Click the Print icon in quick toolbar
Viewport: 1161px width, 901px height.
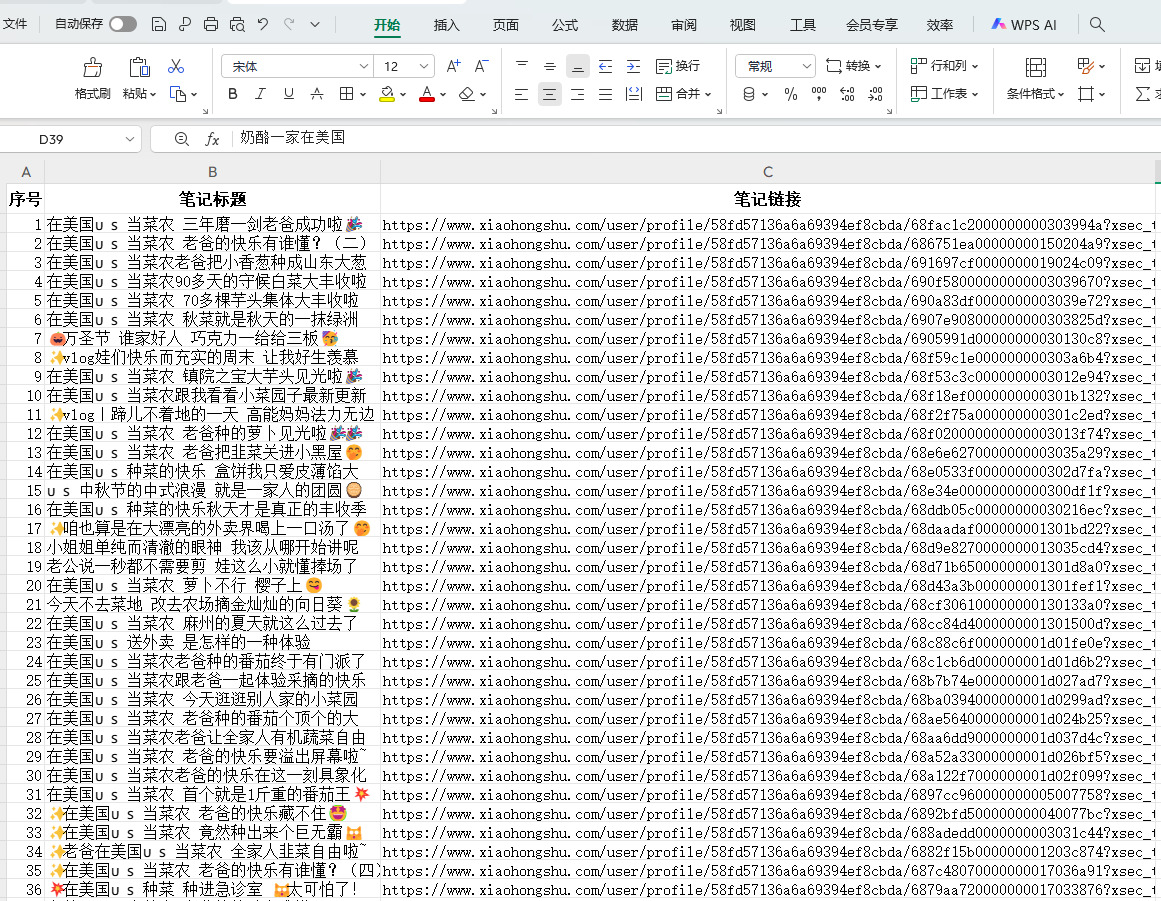[x=211, y=24]
